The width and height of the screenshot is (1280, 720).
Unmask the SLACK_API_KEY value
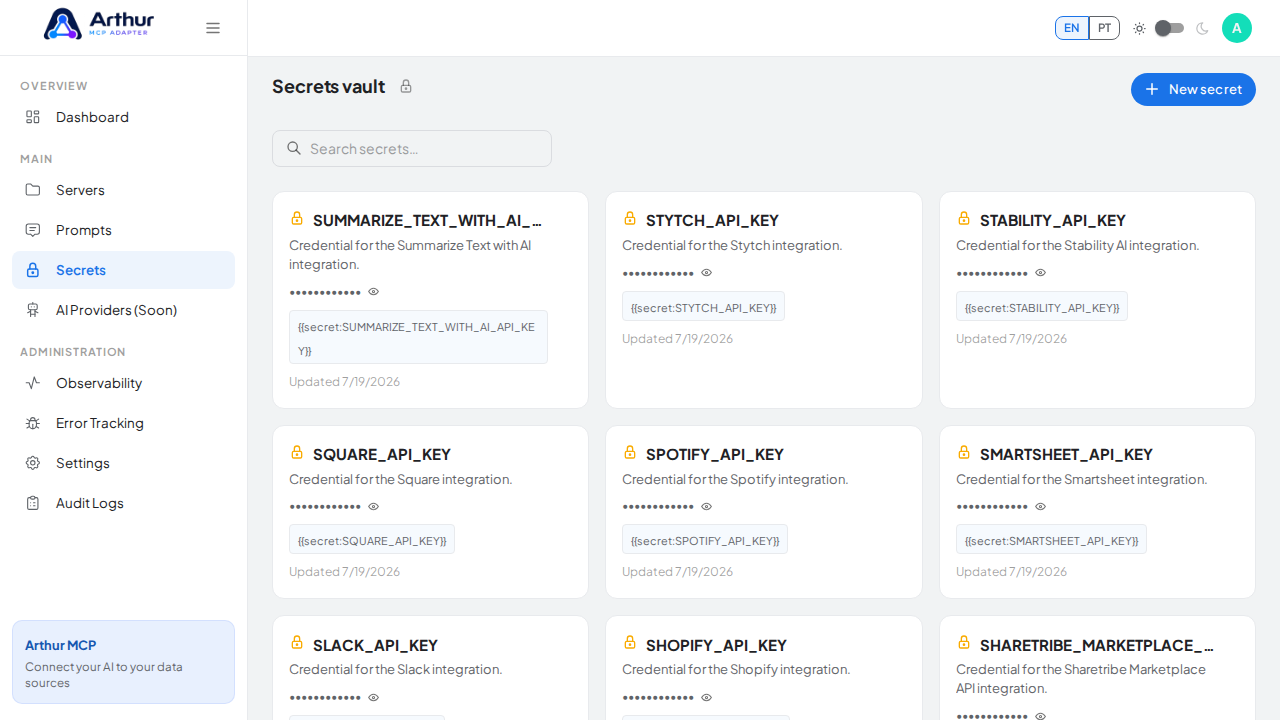coord(374,697)
